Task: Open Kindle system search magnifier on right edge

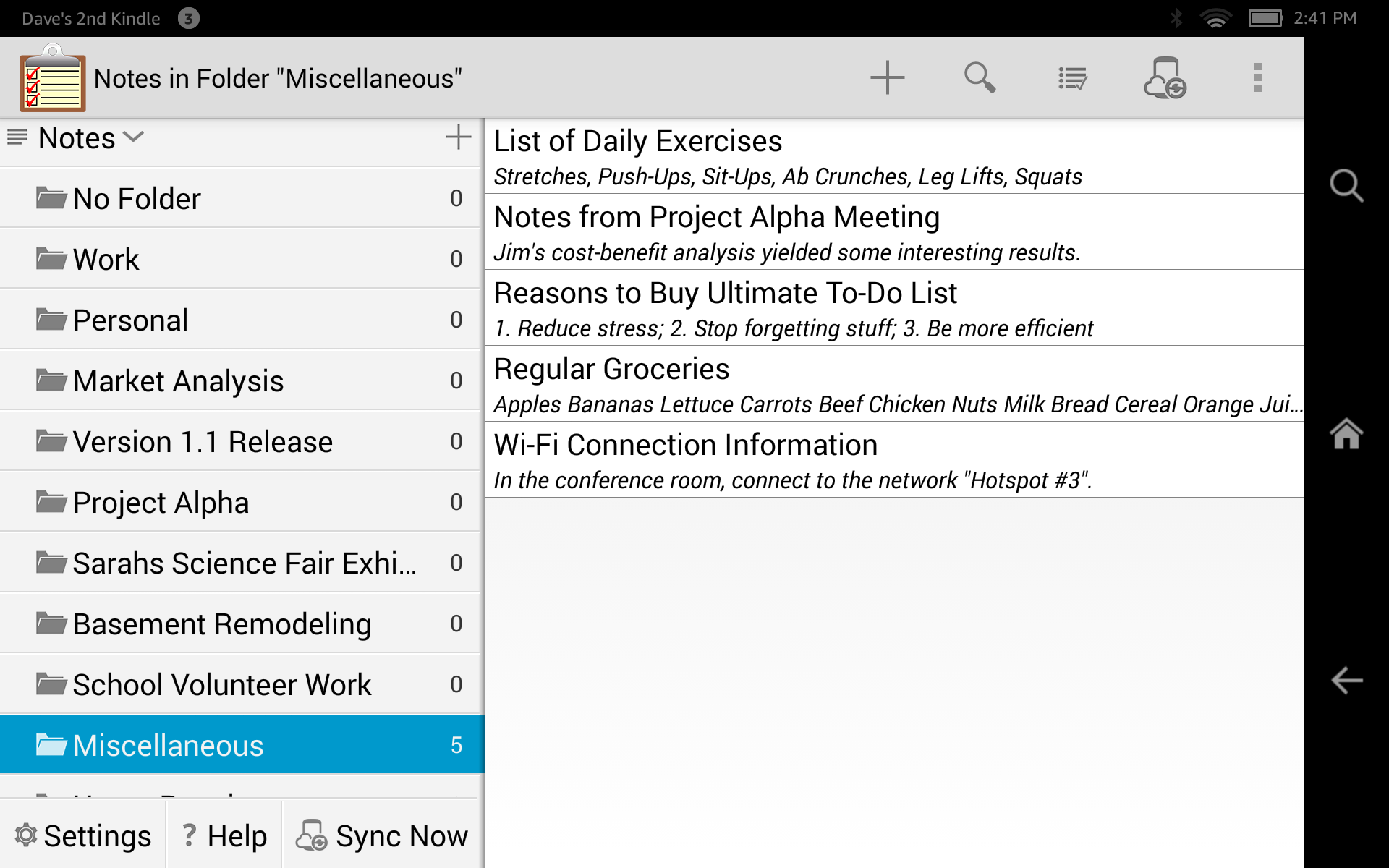Action: pos(1347,186)
